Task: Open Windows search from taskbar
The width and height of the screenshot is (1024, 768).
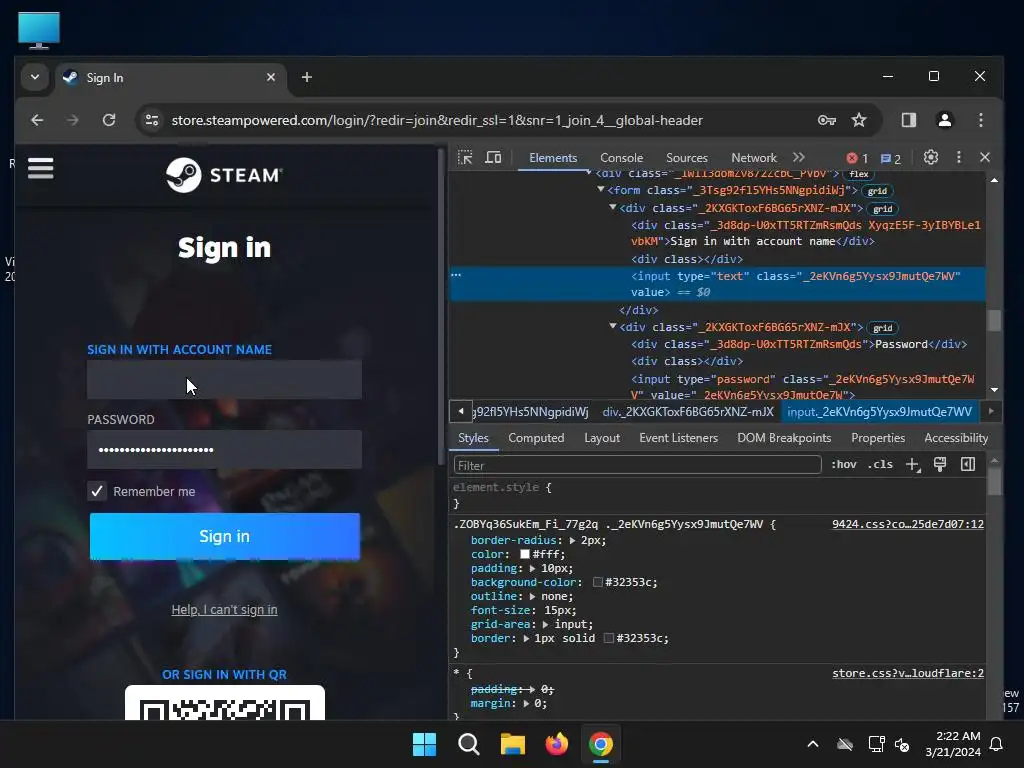Action: [x=468, y=744]
